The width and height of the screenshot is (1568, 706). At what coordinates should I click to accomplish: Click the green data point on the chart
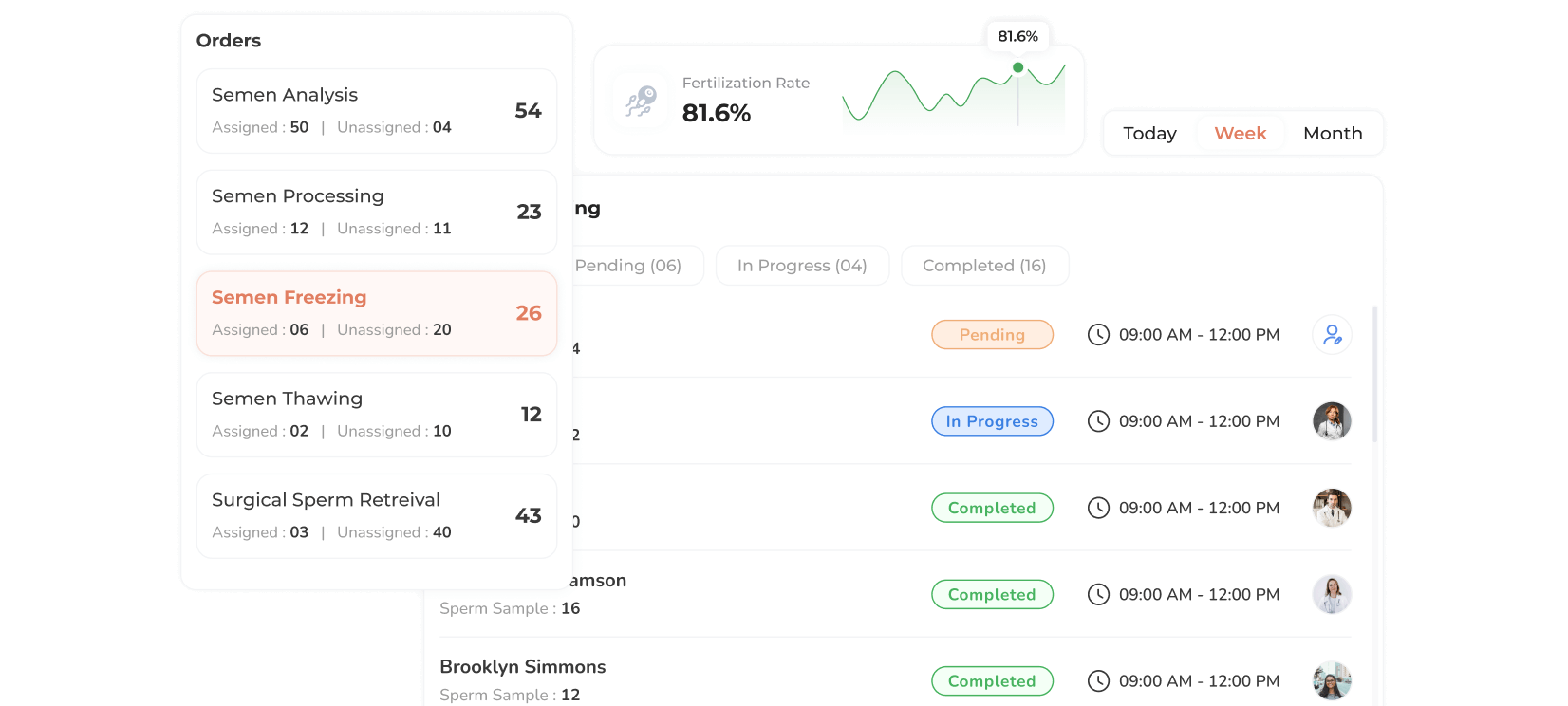tap(1018, 67)
